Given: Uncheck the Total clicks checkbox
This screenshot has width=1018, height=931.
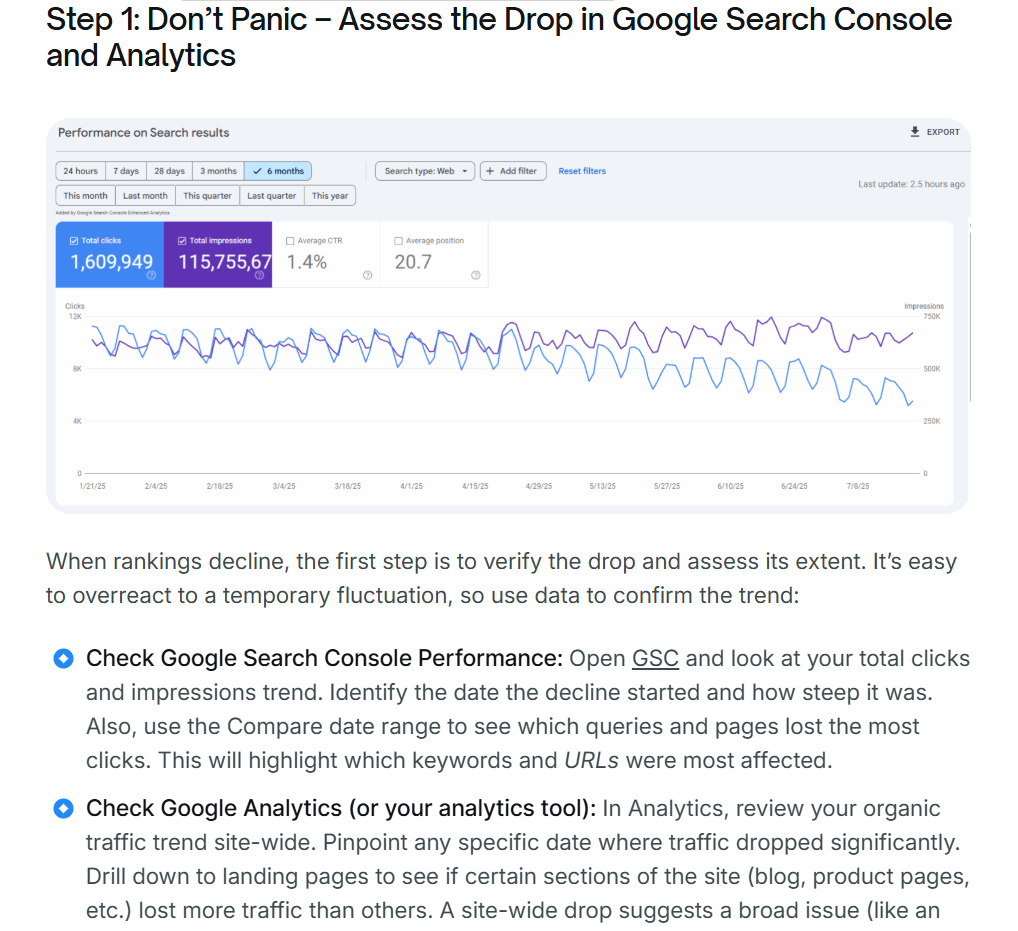Looking at the screenshot, I should (74, 241).
